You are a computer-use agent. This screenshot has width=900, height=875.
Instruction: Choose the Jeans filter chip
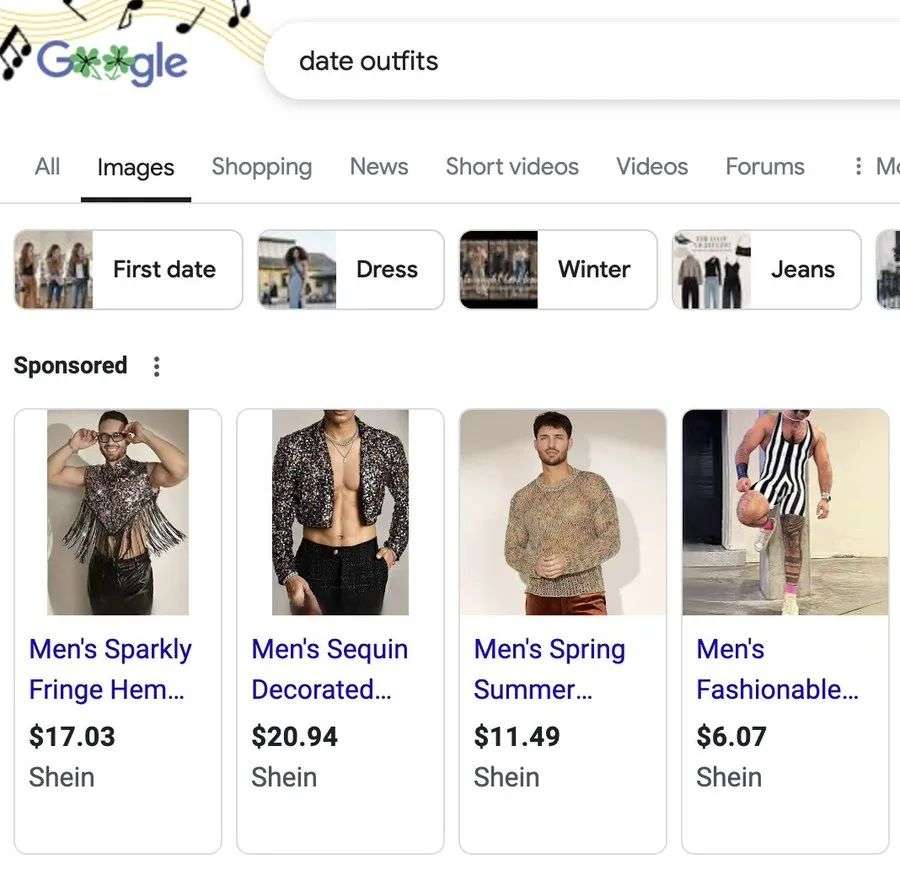tap(766, 269)
